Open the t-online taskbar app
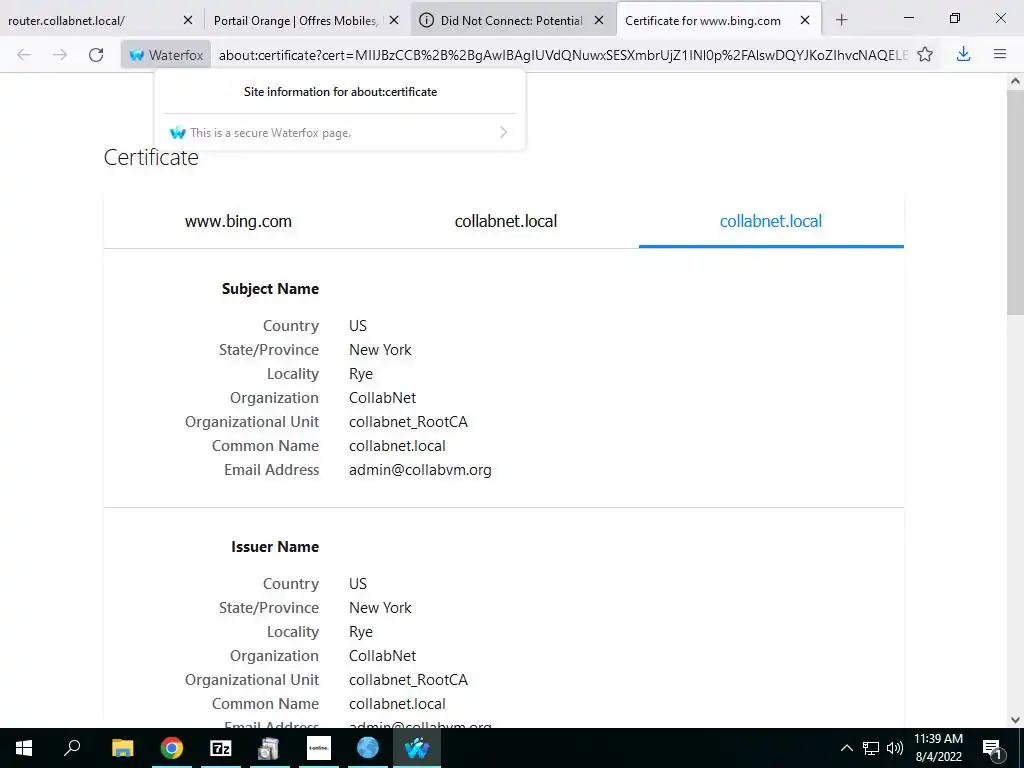 tap(319, 748)
